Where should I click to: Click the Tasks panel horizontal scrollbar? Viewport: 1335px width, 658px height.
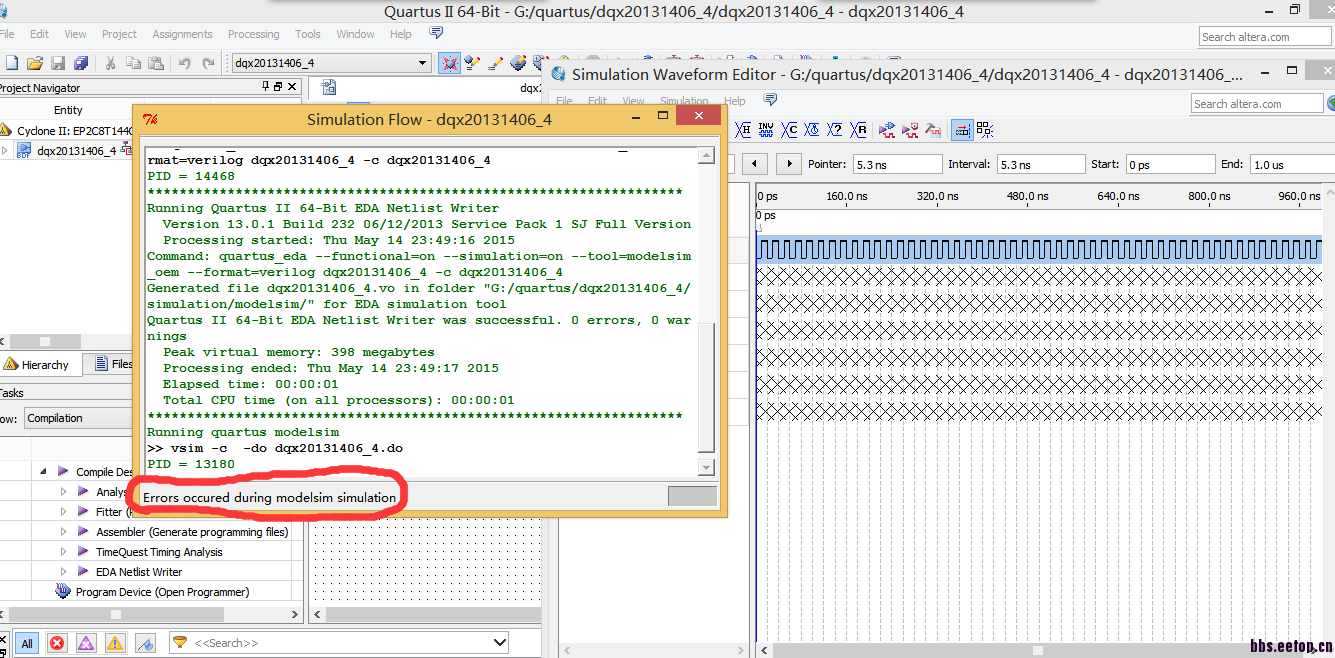pos(149,614)
